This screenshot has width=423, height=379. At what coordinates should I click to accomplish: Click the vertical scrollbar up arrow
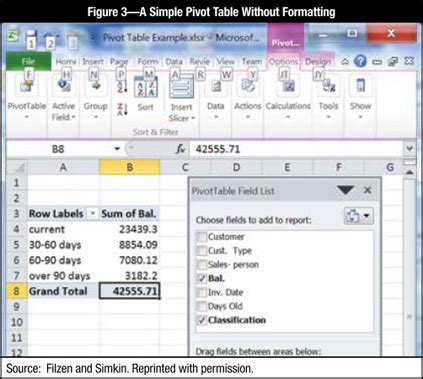pyautogui.click(x=410, y=172)
